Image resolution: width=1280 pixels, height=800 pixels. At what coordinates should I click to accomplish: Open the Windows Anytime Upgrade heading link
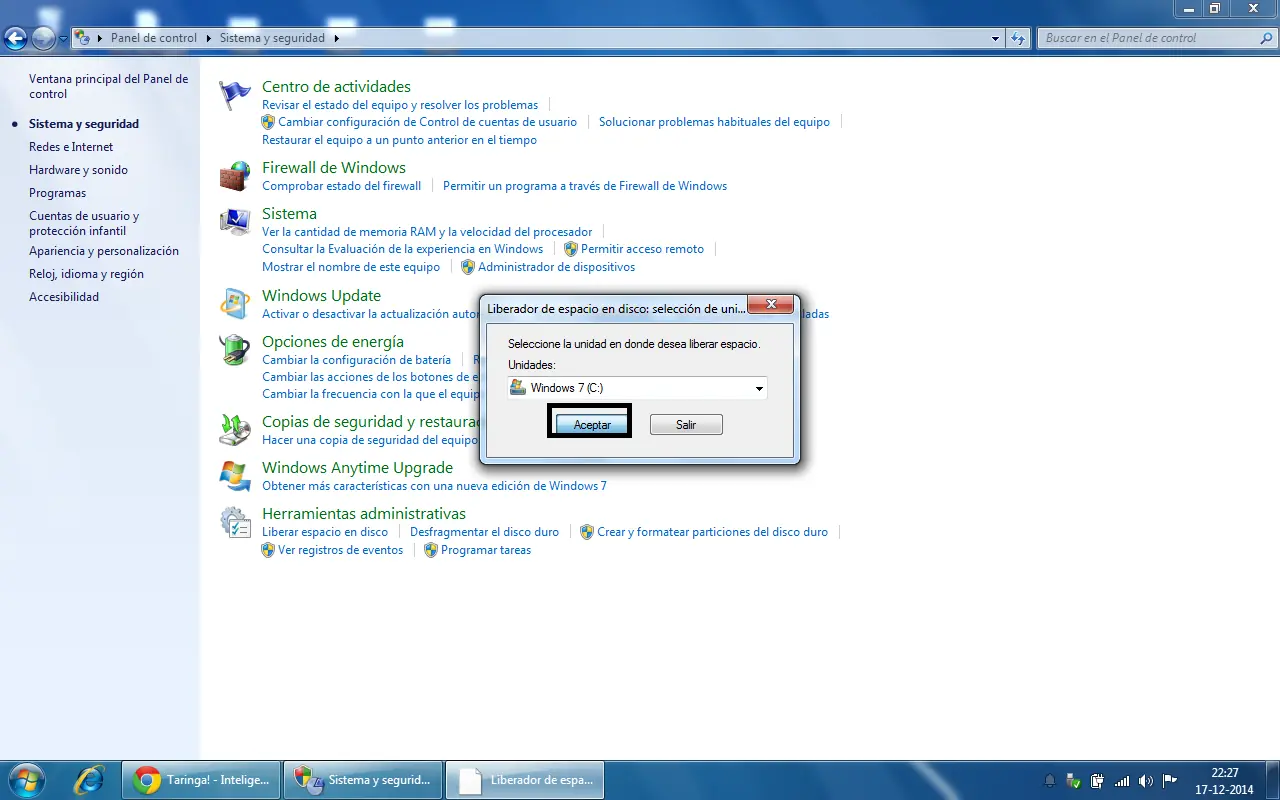click(x=357, y=467)
